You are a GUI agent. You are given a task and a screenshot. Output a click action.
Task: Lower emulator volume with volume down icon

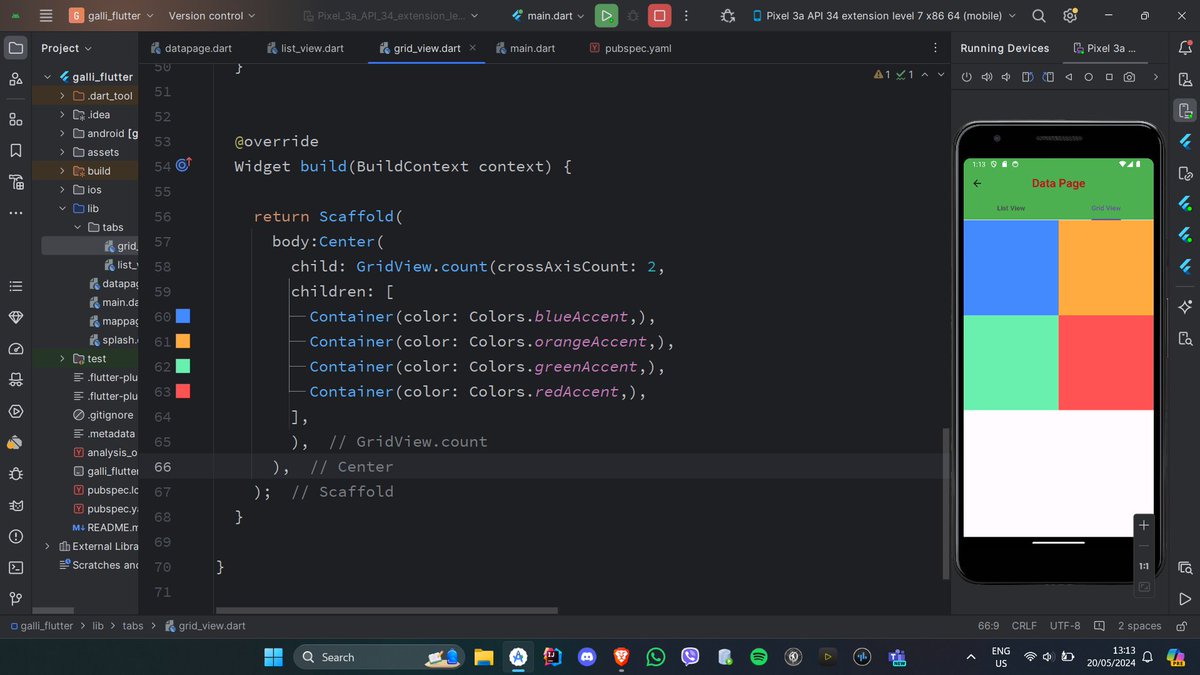pos(1008,77)
